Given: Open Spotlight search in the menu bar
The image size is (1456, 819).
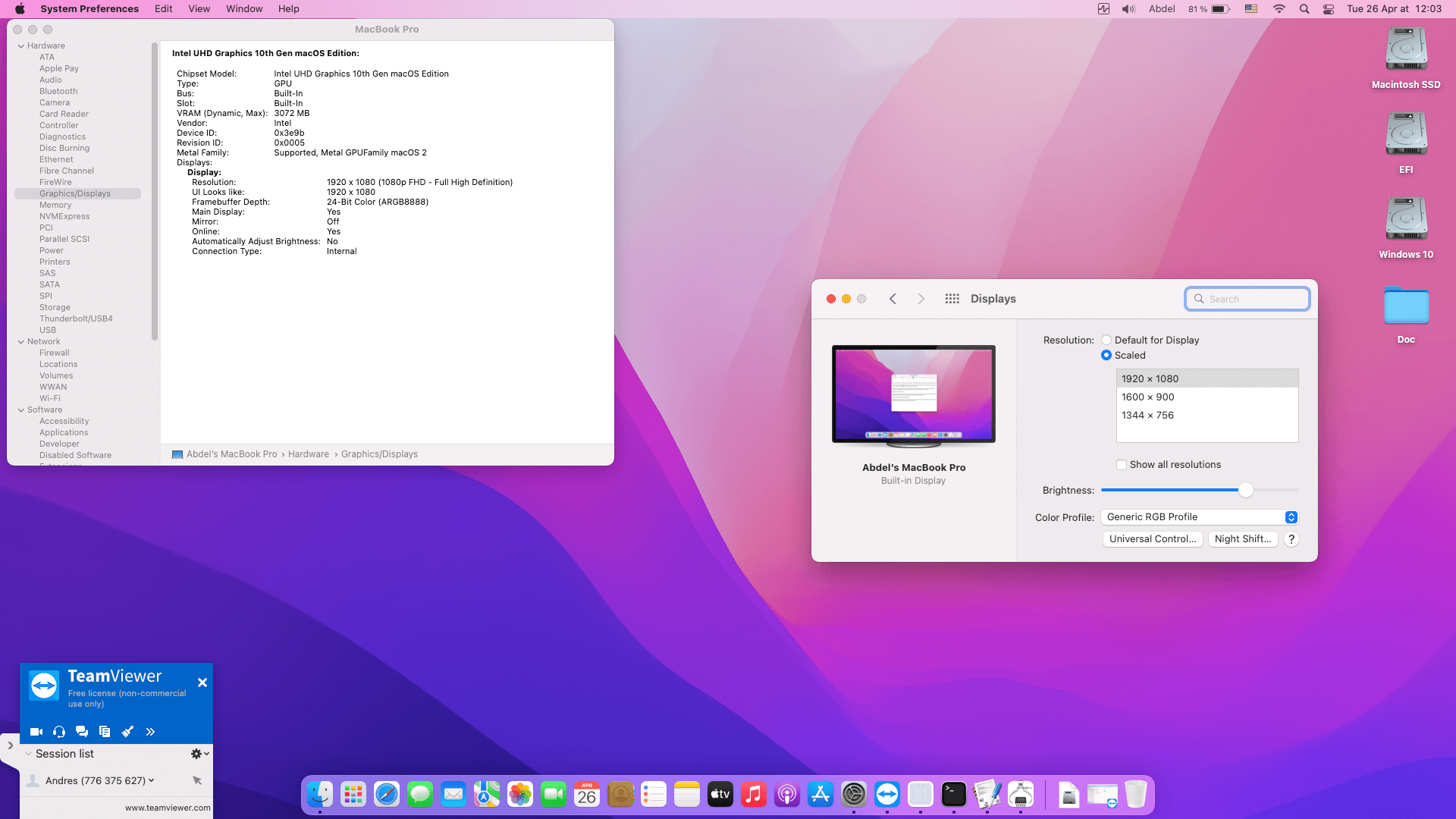Looking at the screenshot, I should [1304, 9].
